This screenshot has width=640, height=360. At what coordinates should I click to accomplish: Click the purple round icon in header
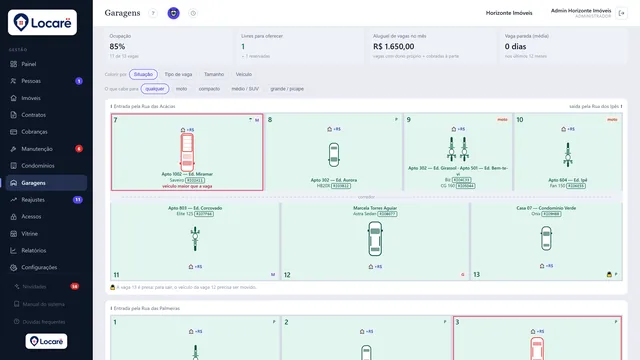[173, 13]
